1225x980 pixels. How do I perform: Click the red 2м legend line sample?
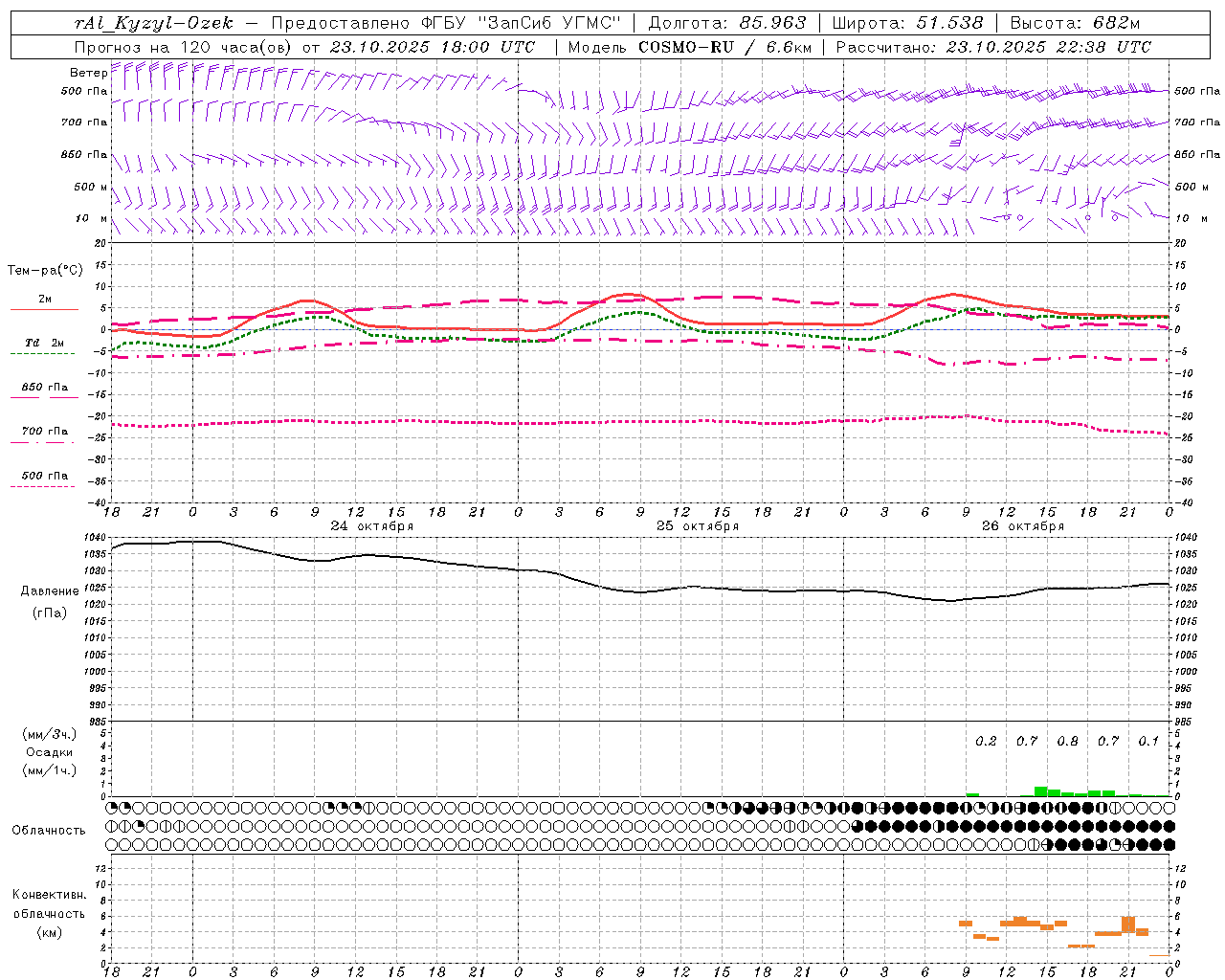click(x=43, y=309)
